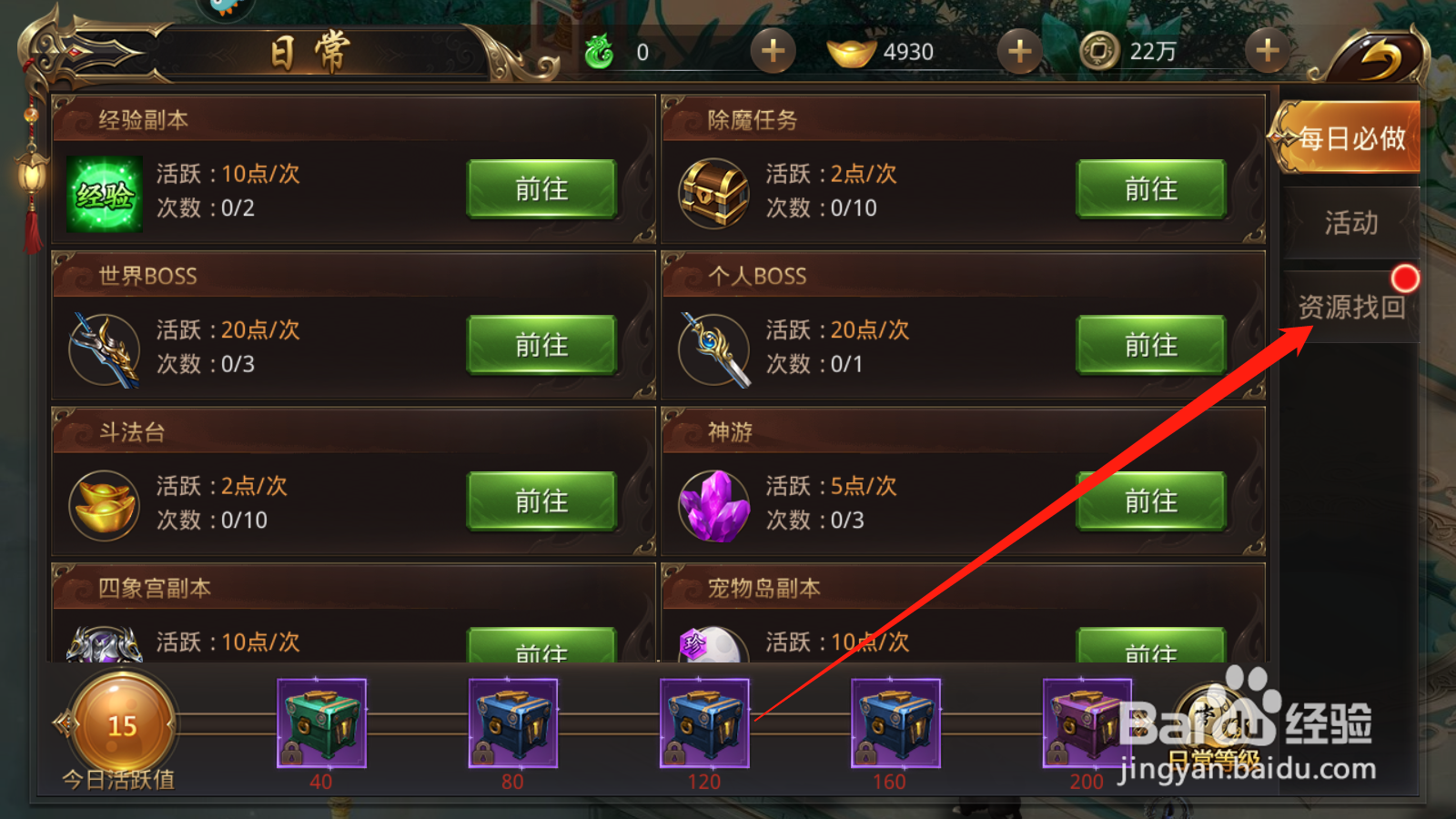Screen dimensions: 1456x819
Task: Click 前往 for 斗法台
Action: pyautogui.click(x=541, y=501)
